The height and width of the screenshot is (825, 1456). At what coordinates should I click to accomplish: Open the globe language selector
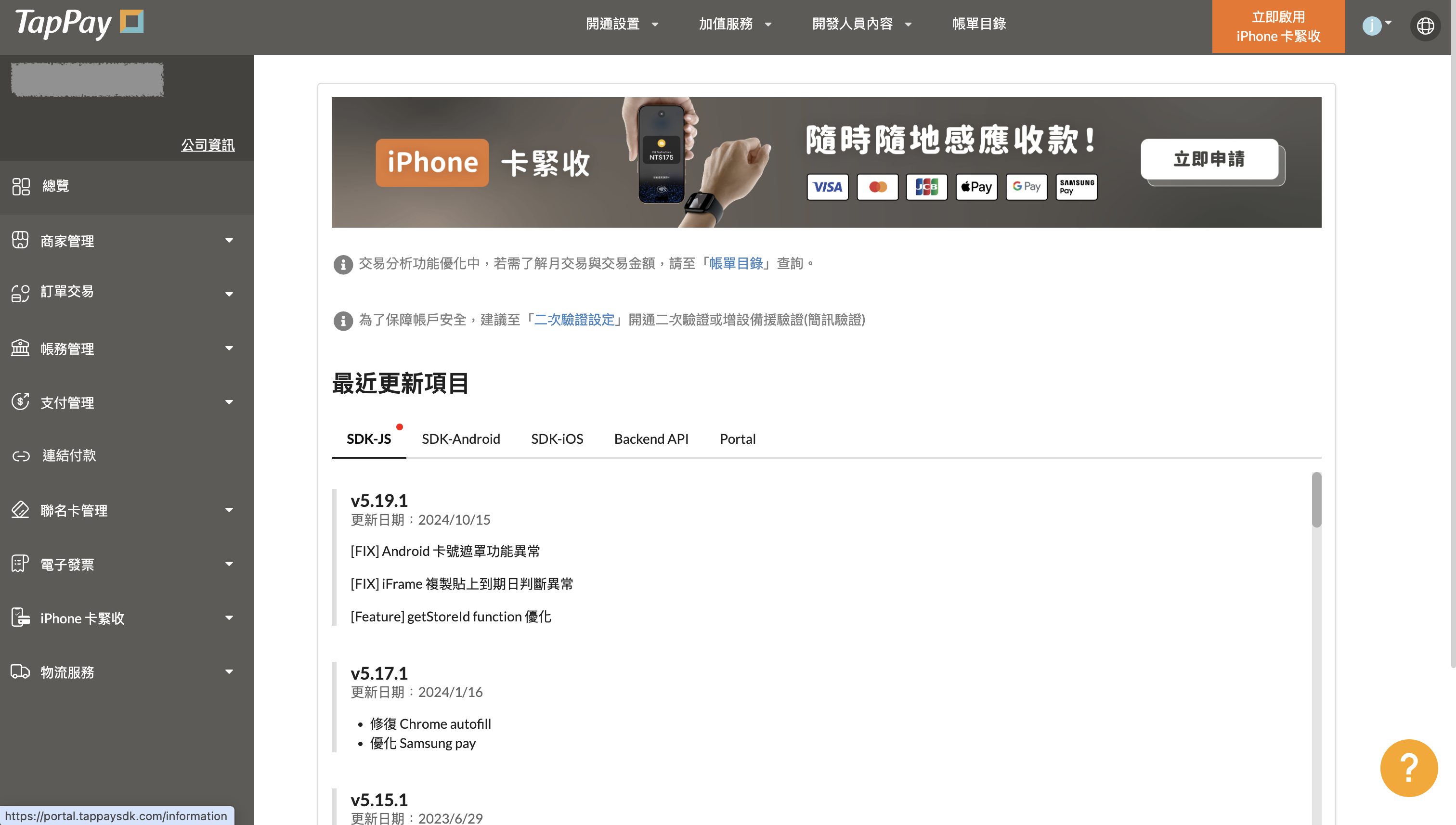click(1426, 26)
